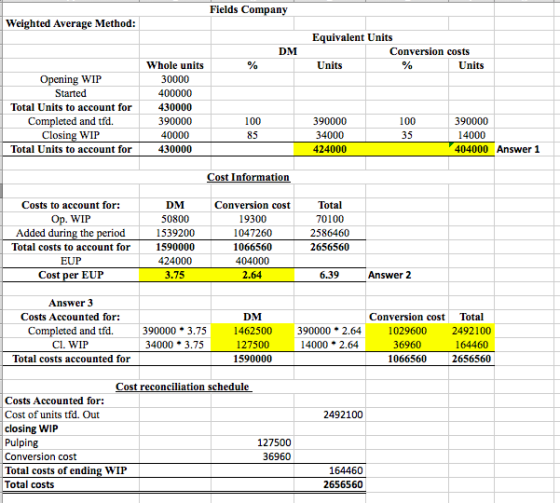Click the 'Completed and tfd.' label in units section
Screen dimensions: 560x503
click(x=71, y=121)
